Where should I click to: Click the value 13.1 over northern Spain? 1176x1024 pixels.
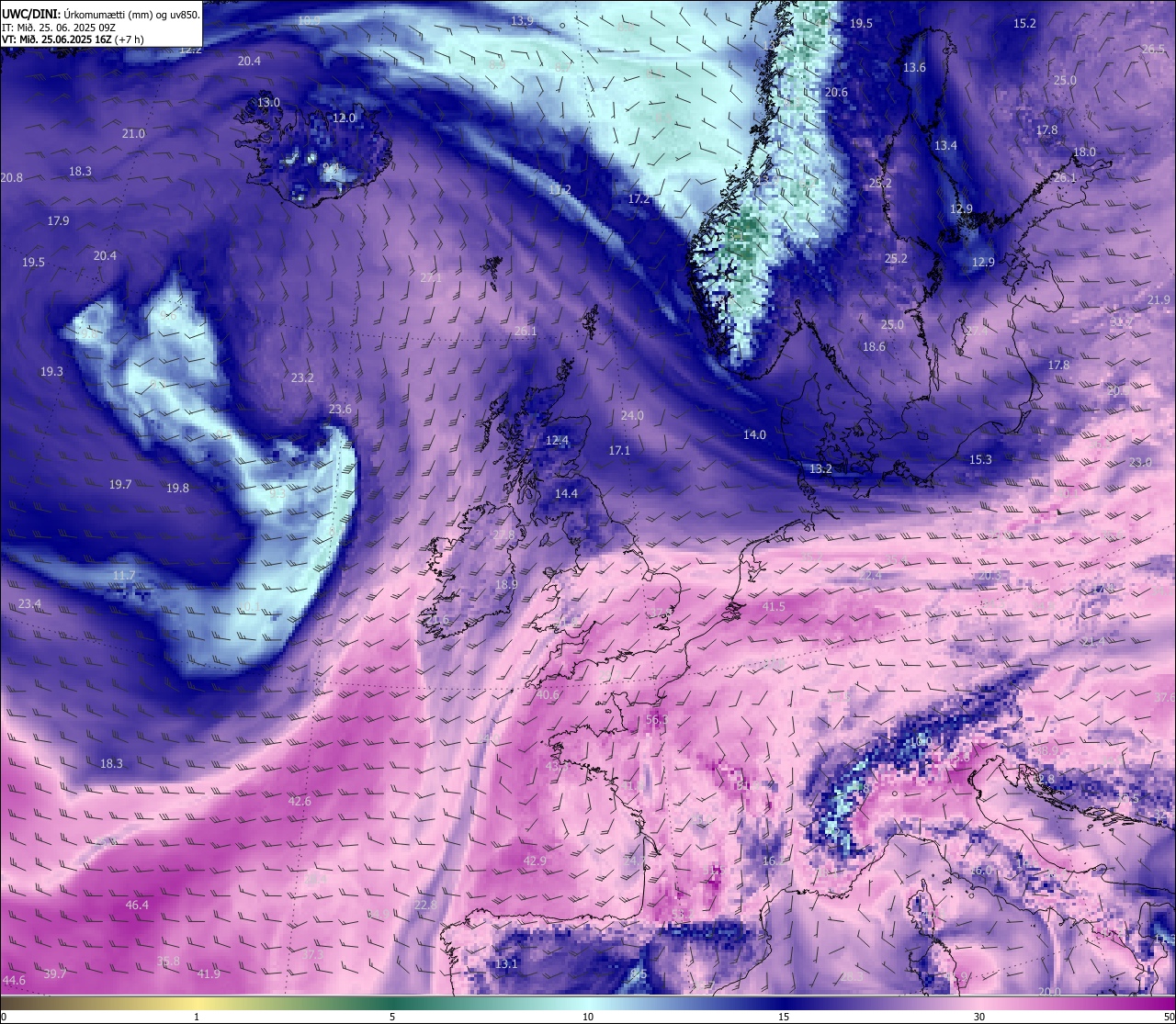pyautogui.click(x=506, y=964)
